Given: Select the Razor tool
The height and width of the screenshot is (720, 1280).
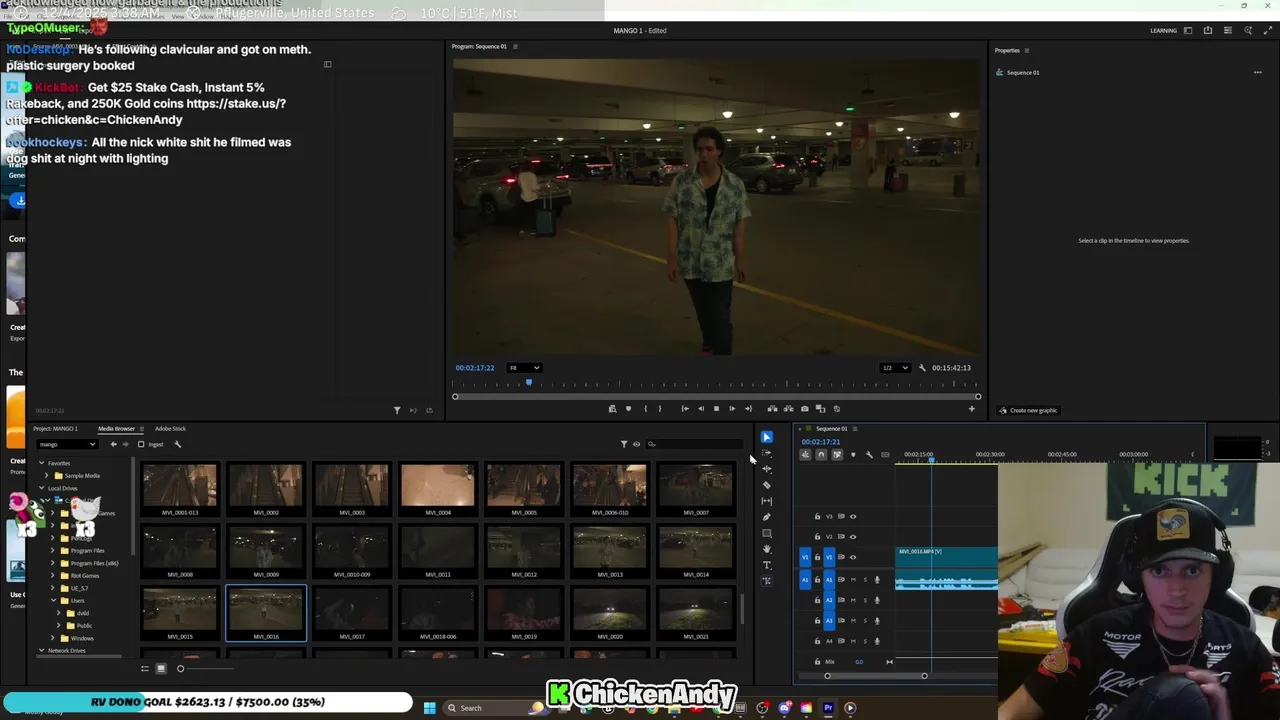Looking at the screenshot, I should tap(767, 485).
